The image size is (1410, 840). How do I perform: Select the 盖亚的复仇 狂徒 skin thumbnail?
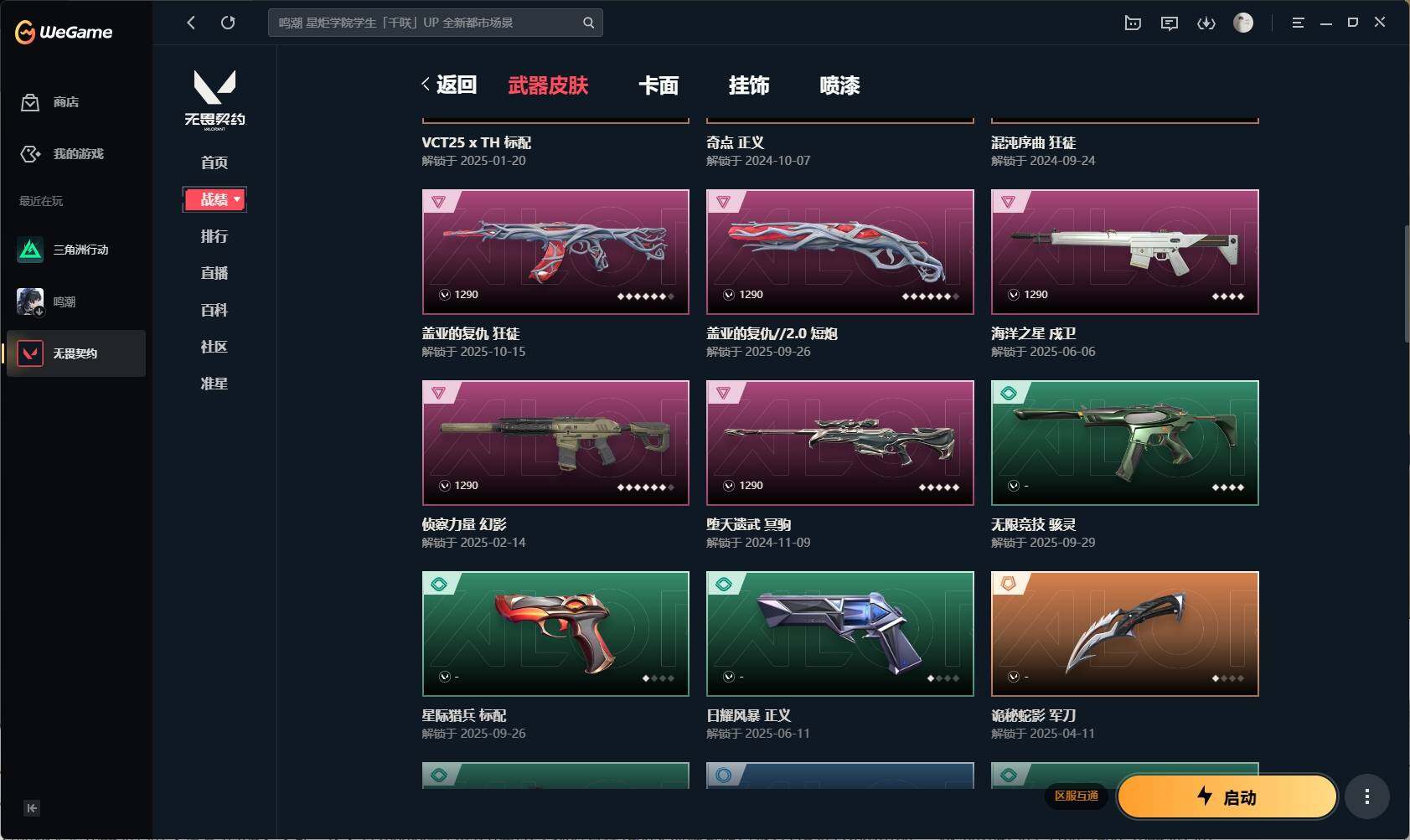coord(555,252)
